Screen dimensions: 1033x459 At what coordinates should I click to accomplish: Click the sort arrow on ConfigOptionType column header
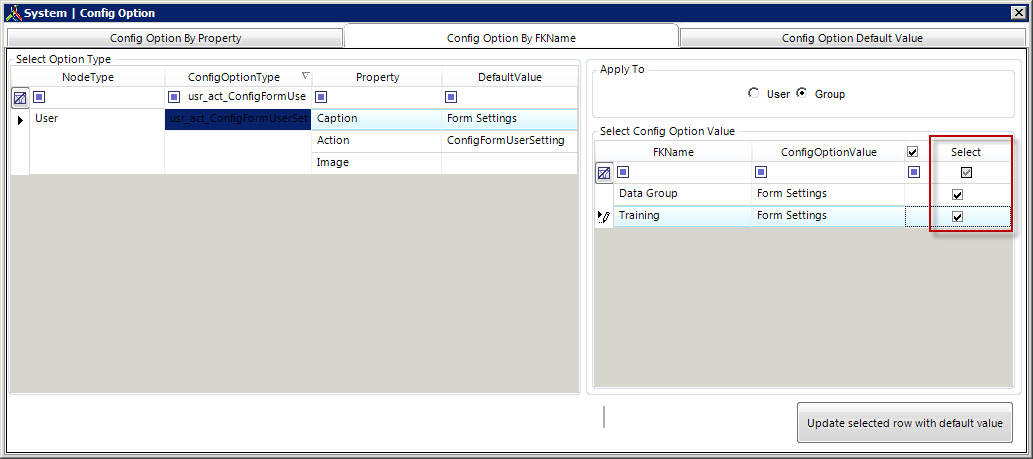click(x=305, y=77)
